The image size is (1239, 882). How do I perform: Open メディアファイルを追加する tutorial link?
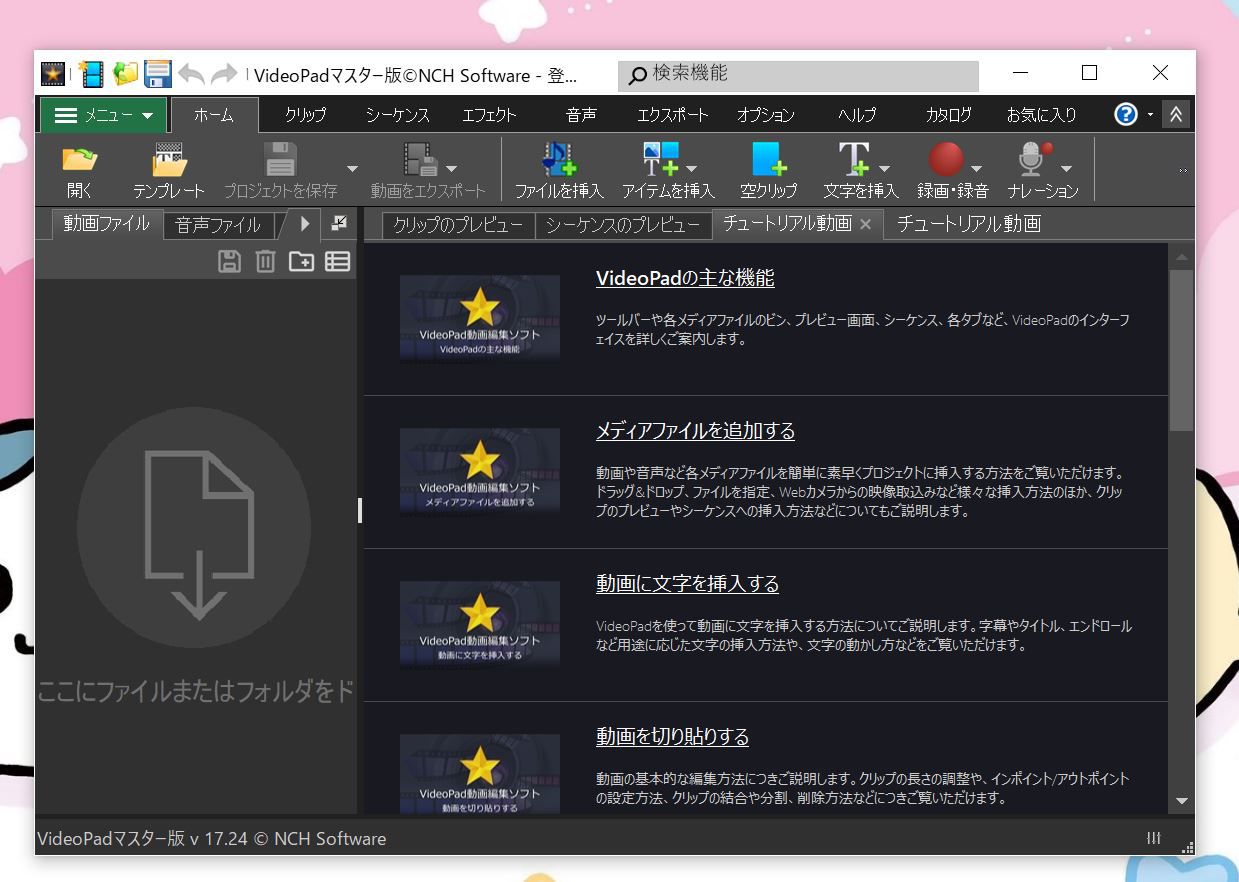pyautogui.click(x=695, y=431)
